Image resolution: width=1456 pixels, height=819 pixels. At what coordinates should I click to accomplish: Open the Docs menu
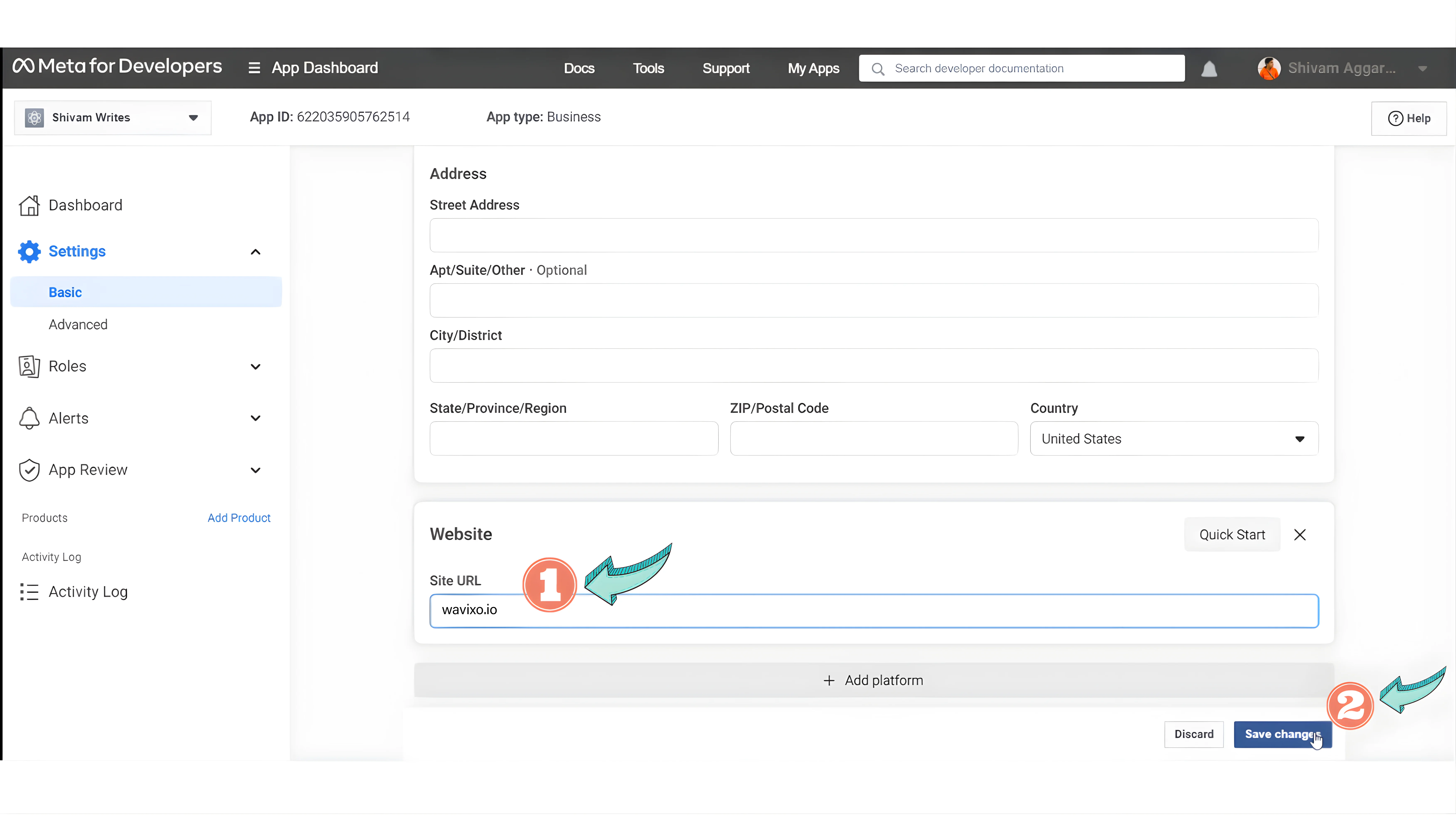(x=579, y=68)
